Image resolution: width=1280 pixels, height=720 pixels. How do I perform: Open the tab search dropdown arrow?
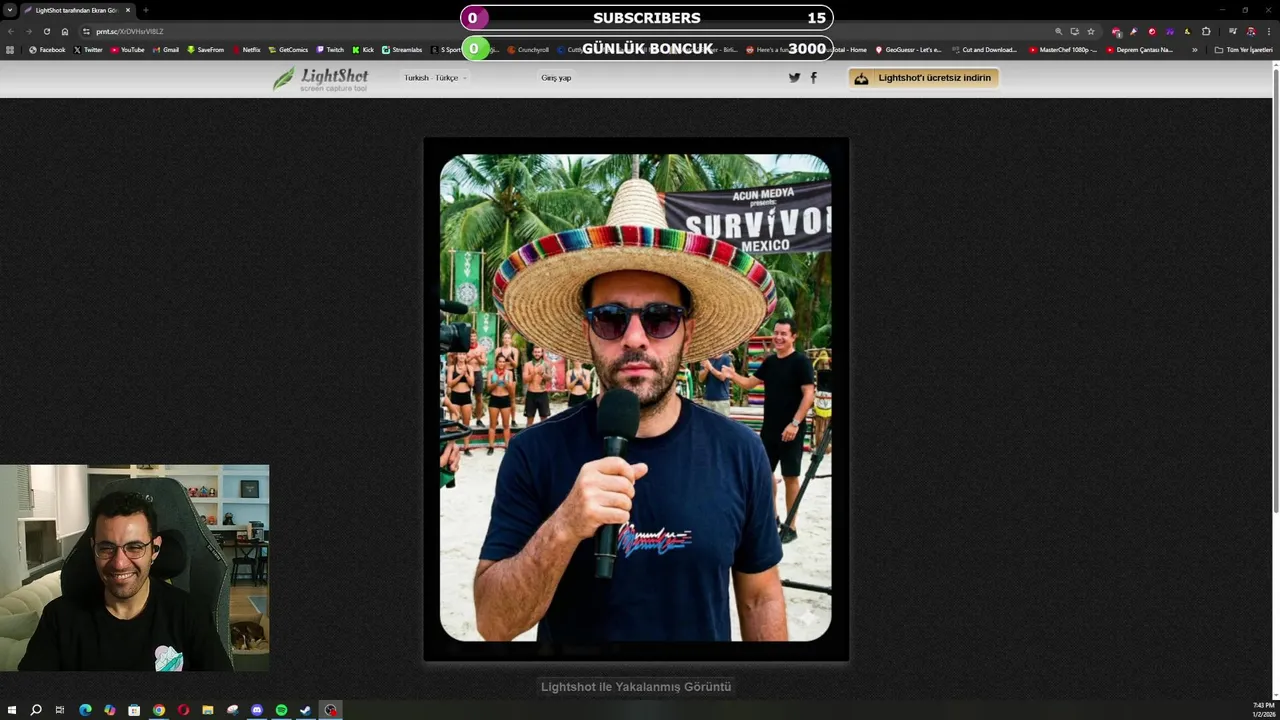(x=10, y=10)
